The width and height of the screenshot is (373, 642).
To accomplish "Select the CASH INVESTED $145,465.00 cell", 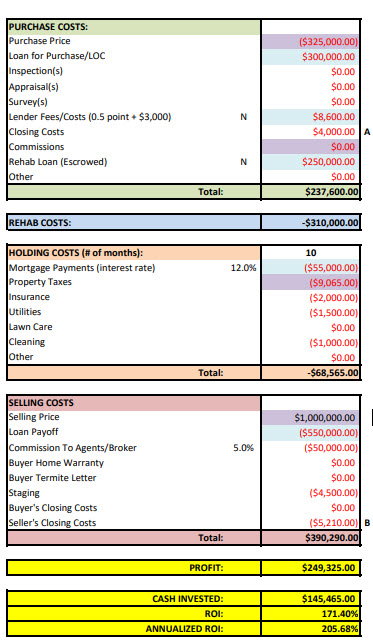I will pyautogui.click(x=310, y=599).
